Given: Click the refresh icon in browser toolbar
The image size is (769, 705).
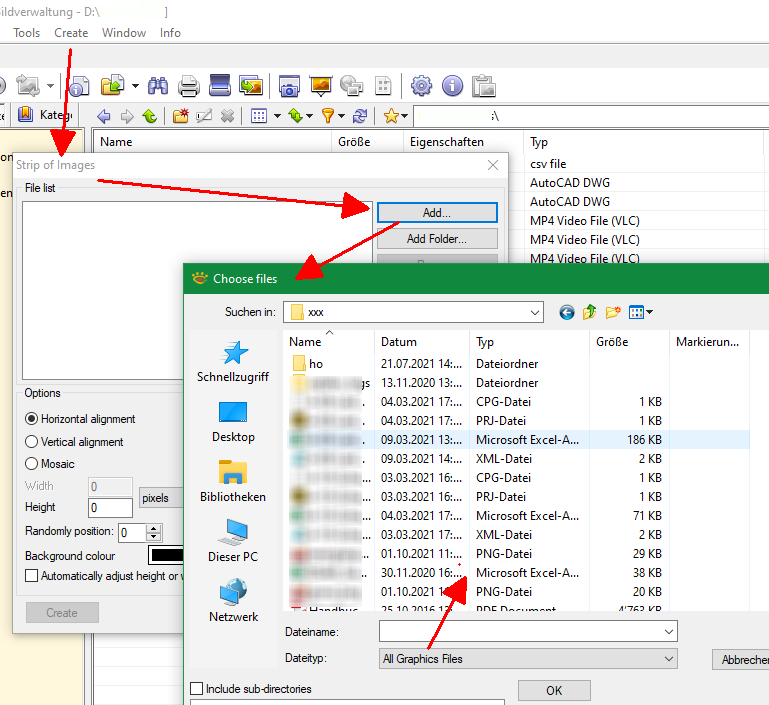Looking at the screenshot, I should [360, 116].
